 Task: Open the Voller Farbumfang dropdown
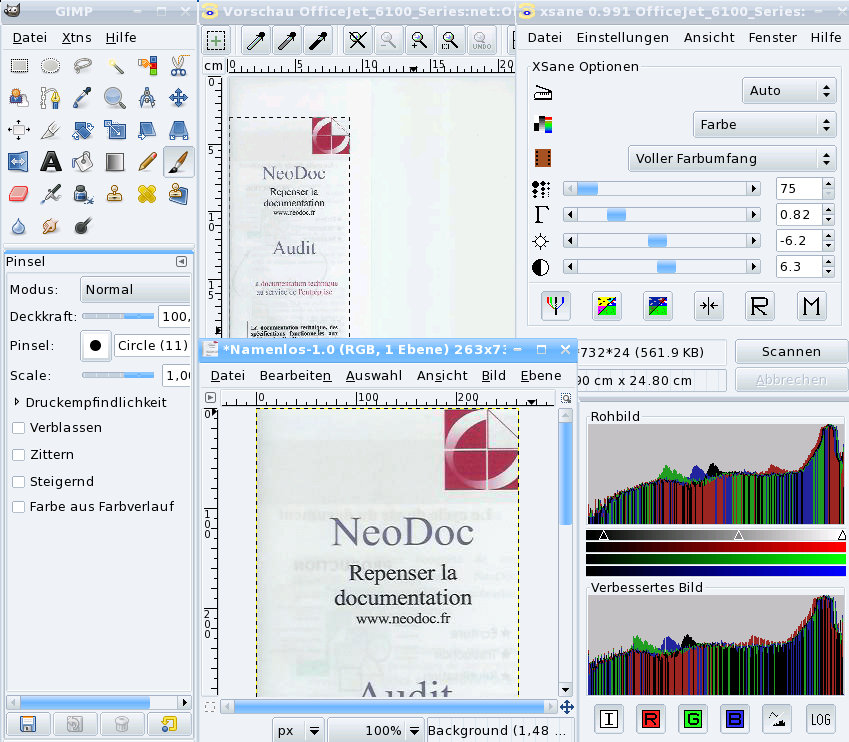point(732,159)
